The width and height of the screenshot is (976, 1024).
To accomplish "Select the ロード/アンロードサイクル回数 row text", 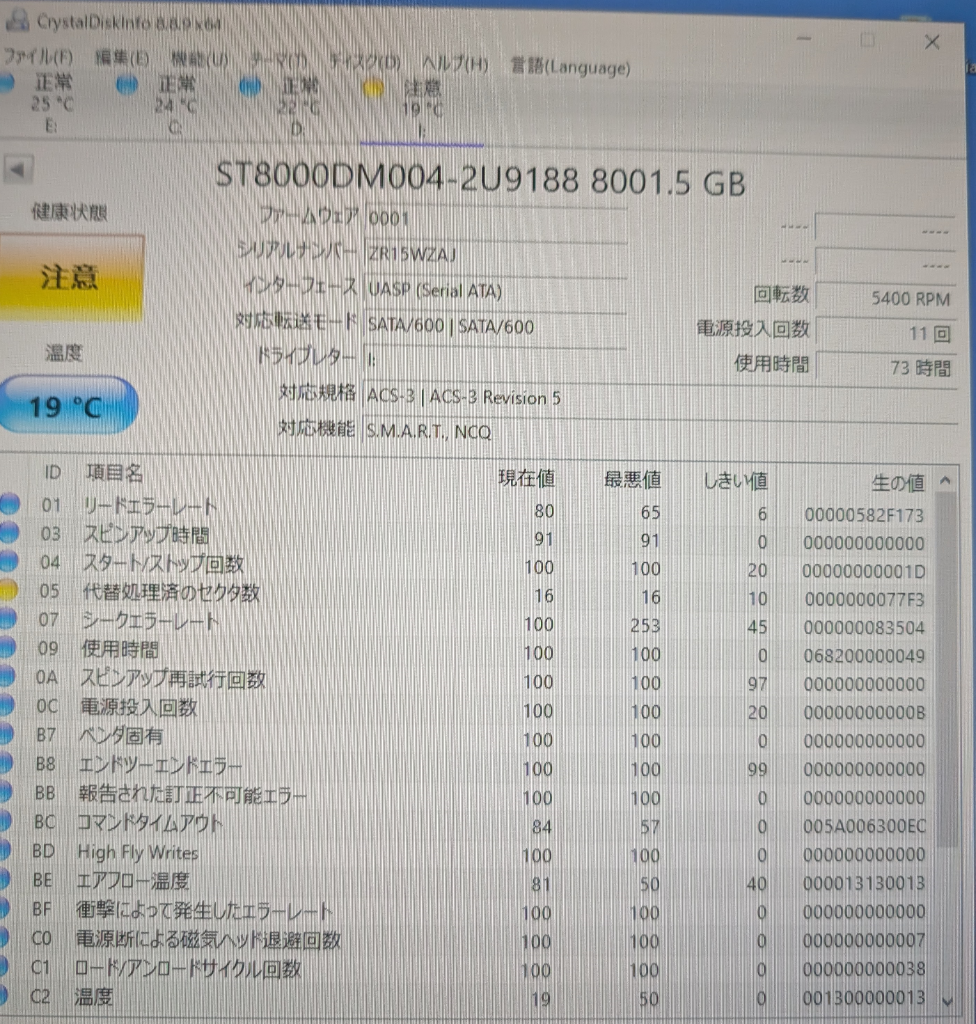I will (x=188, y=968).
